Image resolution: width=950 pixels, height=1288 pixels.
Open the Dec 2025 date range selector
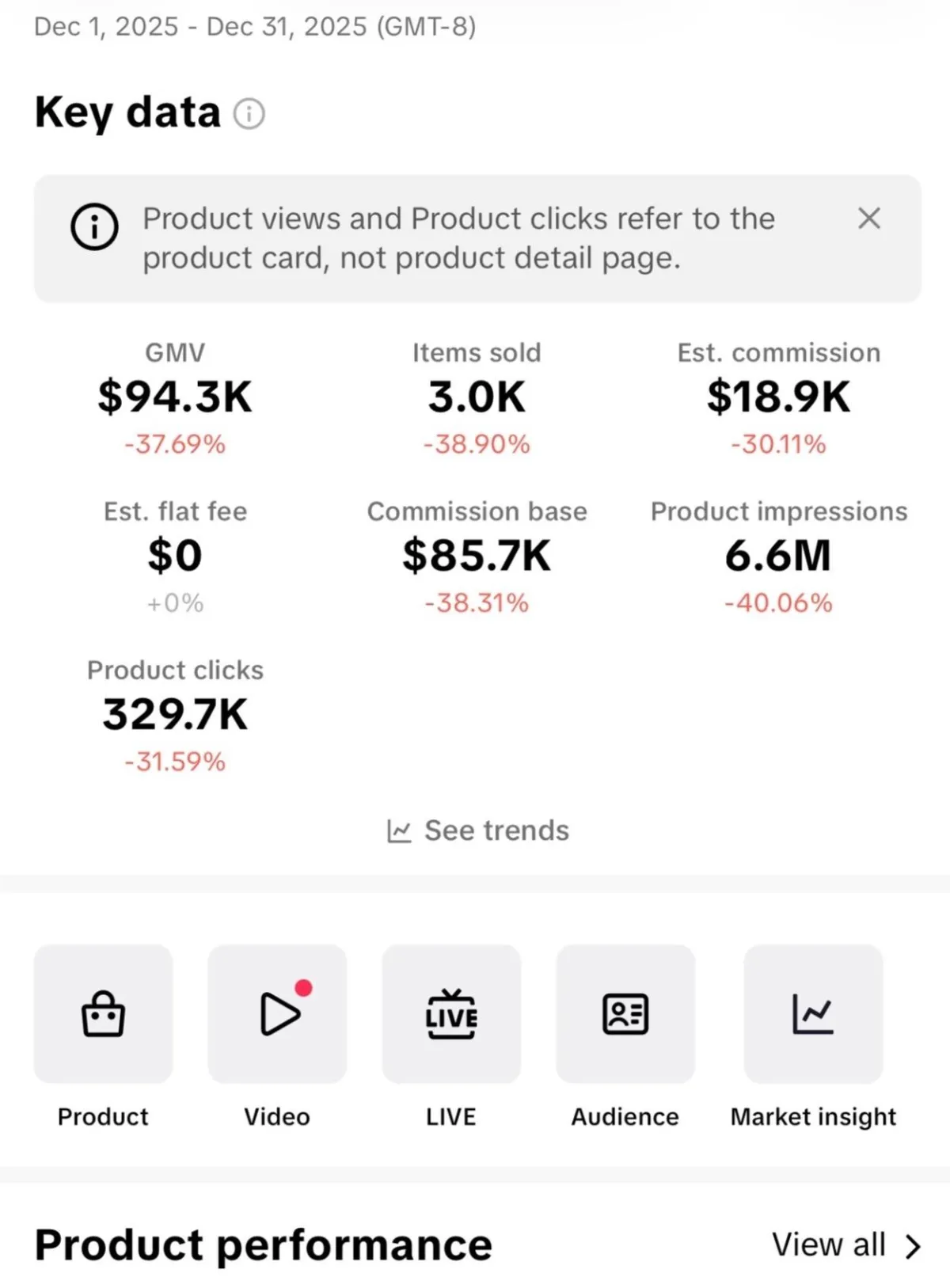(x=255, y=27)
